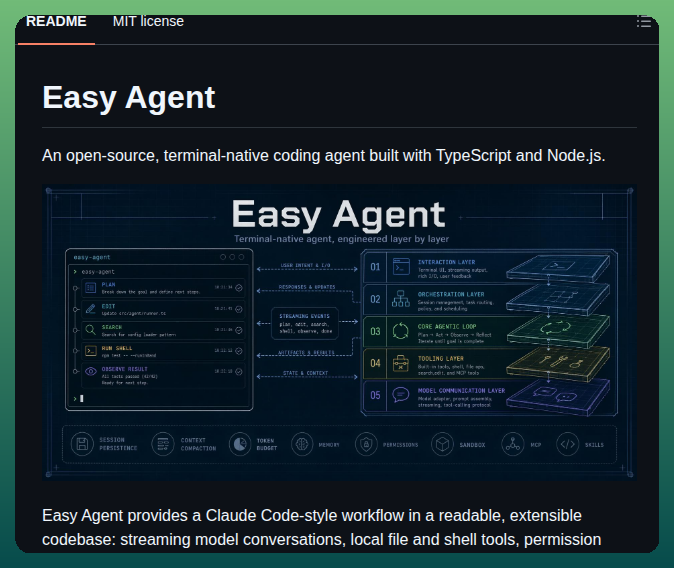The image size is (674, 568).
Task: Click the 'USER INTENT & I/O' arrow label
Action: [306, 265]
